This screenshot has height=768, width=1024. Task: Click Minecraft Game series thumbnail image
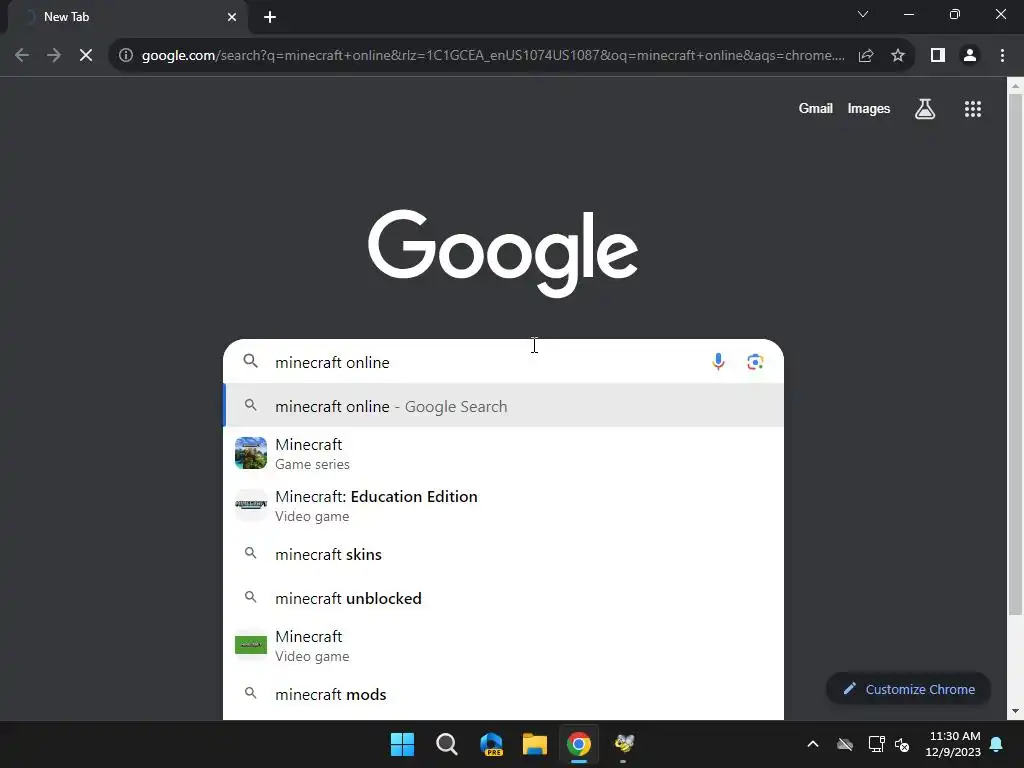coord(251,453)
